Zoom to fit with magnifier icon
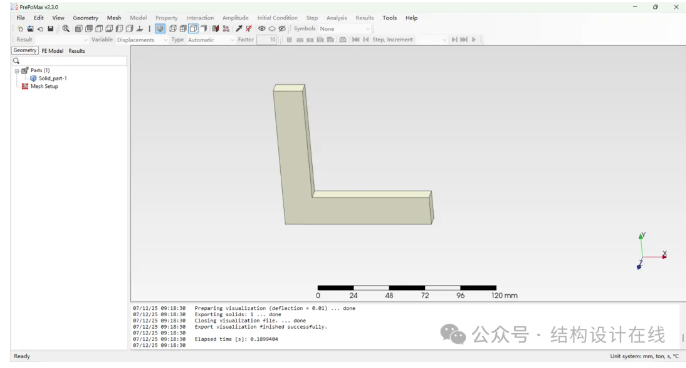 66,29
